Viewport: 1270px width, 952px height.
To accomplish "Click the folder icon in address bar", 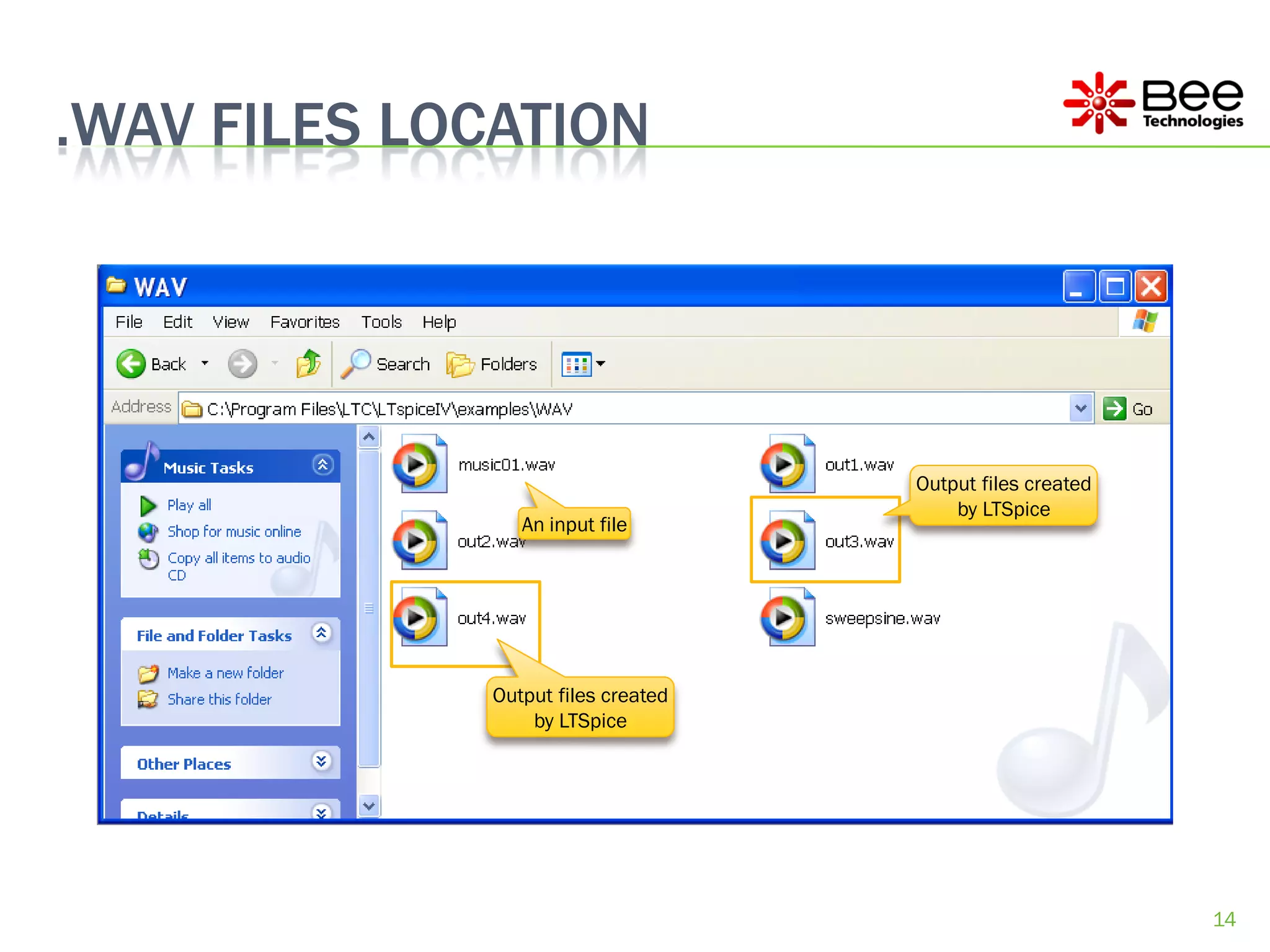I will (192, 410).
